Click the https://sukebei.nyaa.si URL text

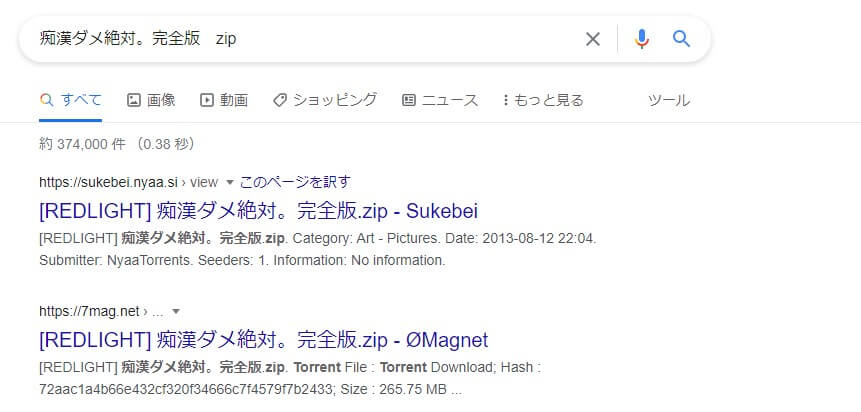click(108, 182)
